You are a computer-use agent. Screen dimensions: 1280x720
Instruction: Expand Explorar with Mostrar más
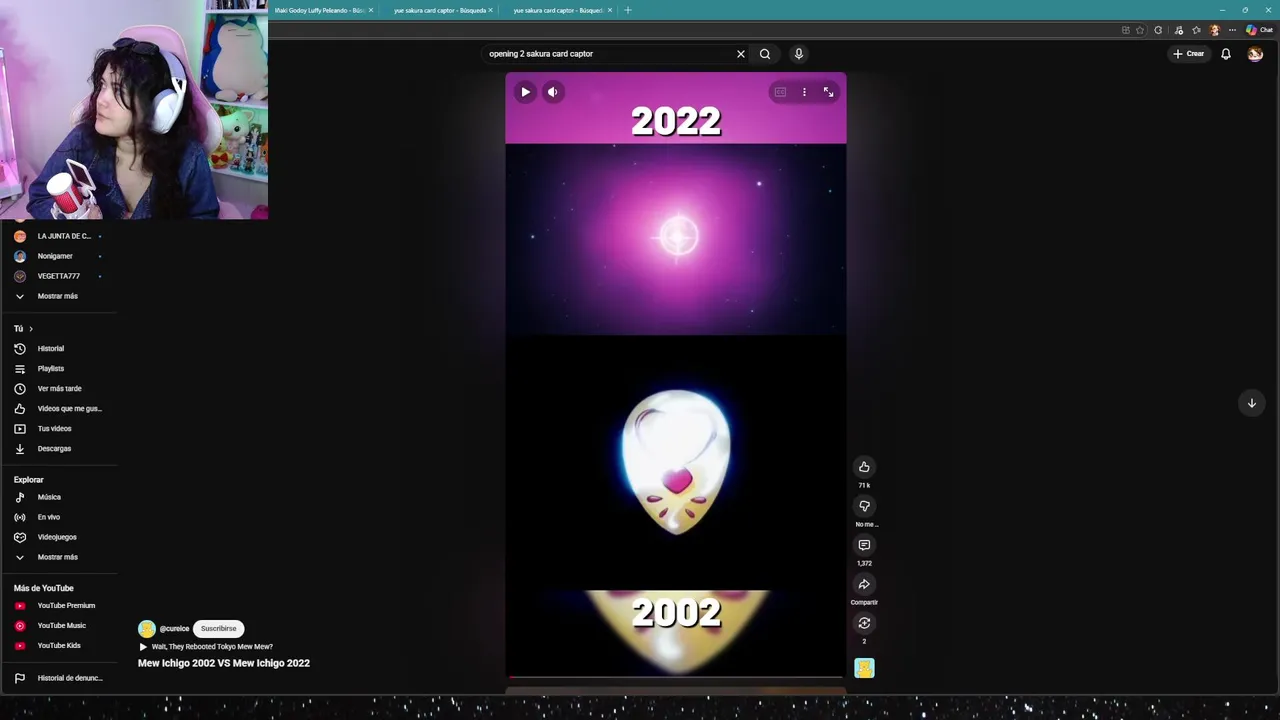pyautogui.click(x=58, y=557)
